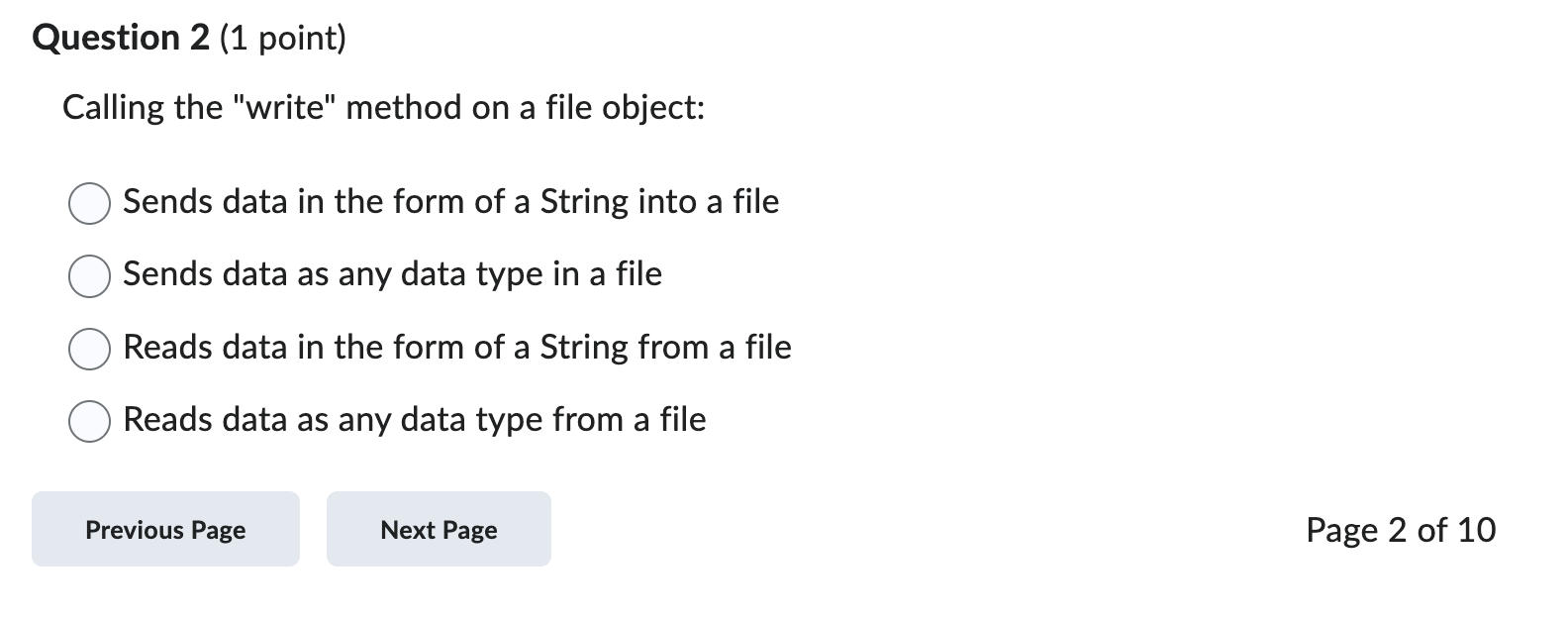
Task: Select the radio circle beside the String answer
Action: point(89,202)
